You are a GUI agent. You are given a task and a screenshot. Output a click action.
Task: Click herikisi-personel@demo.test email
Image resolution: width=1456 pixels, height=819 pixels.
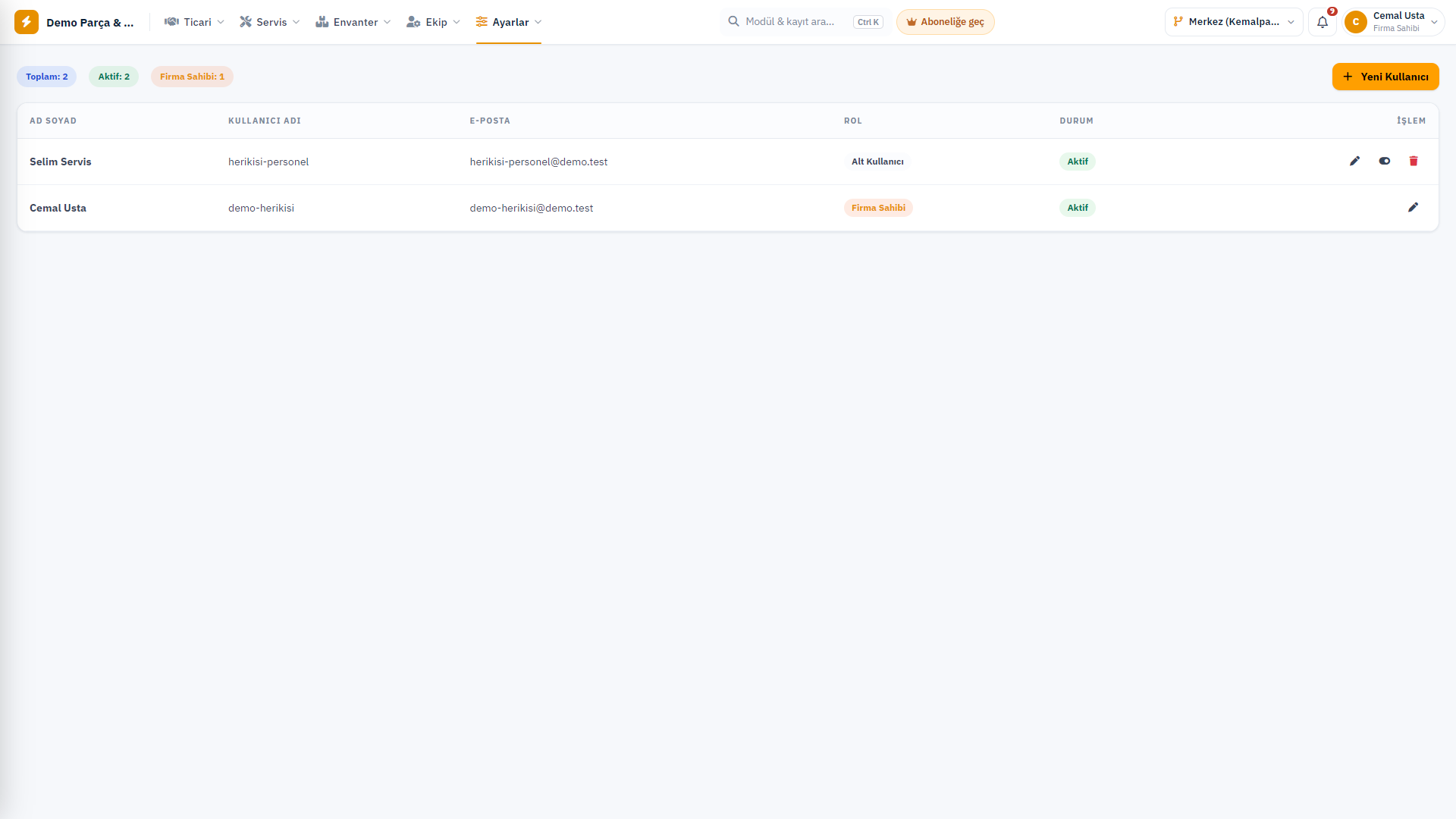[x=538, y=162]
